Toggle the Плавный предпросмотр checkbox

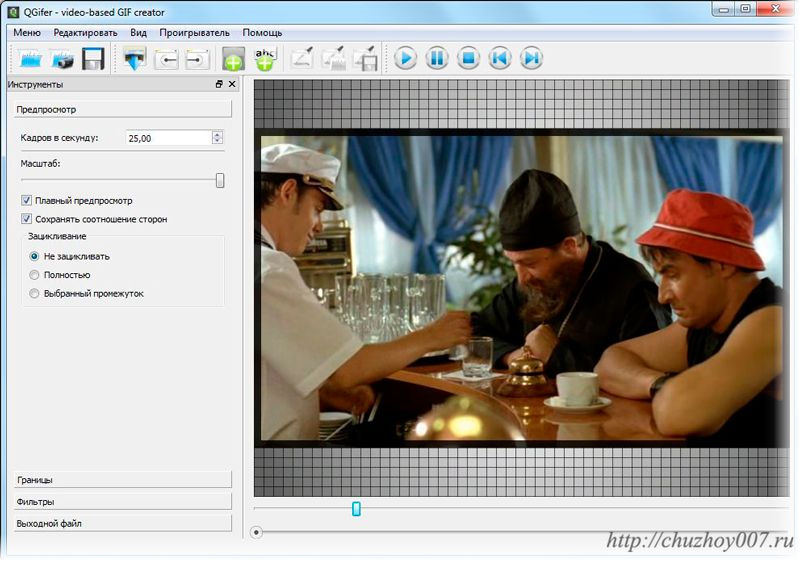27,200
